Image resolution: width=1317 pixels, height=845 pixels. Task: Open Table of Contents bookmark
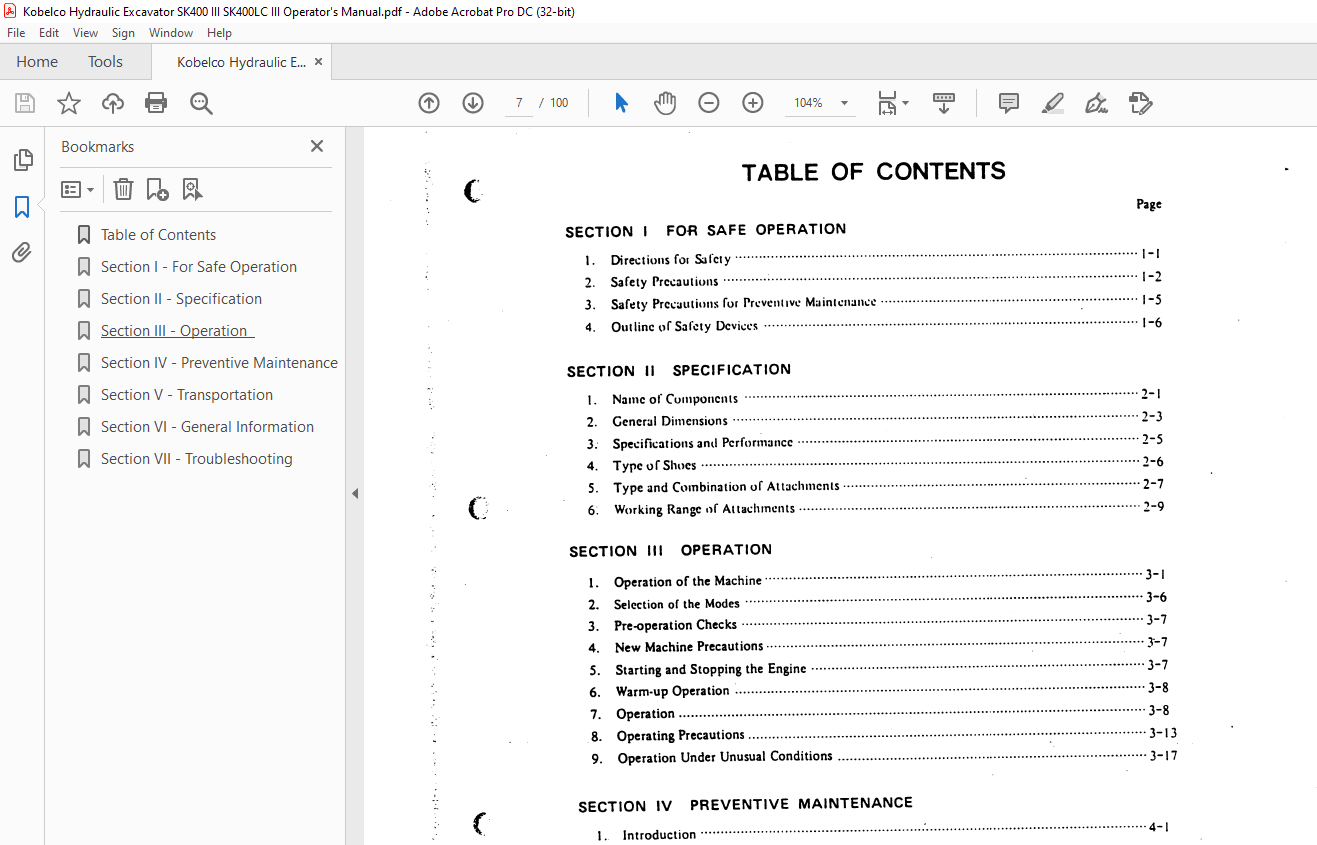[158, 235]
